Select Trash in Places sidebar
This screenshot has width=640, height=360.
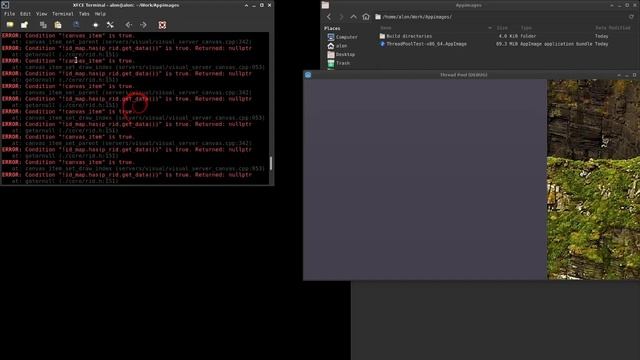(x=338, y=63)
